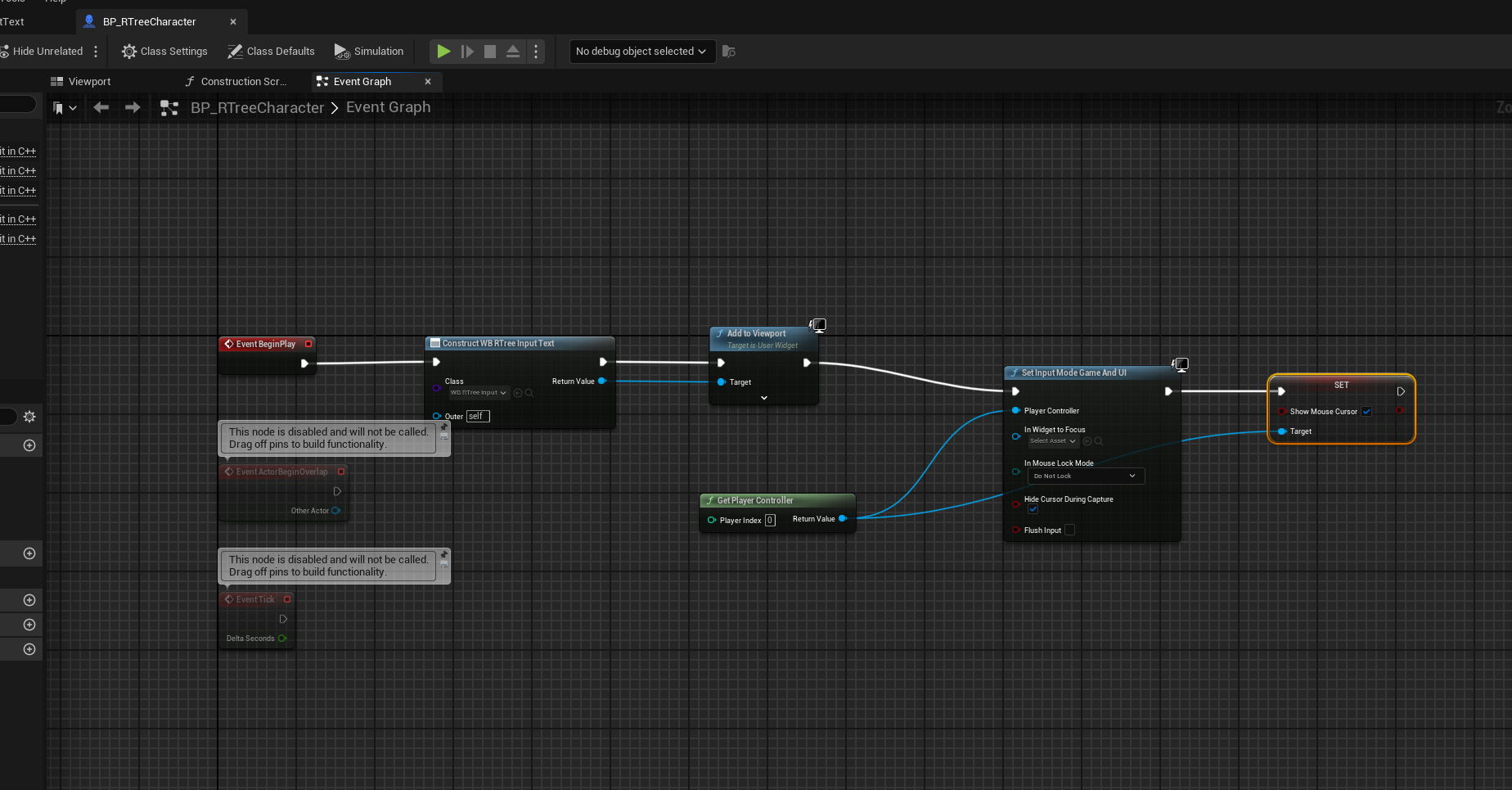Click SET node boolean output pin
The image size is (1512, 790).
tap(1400, 411)
